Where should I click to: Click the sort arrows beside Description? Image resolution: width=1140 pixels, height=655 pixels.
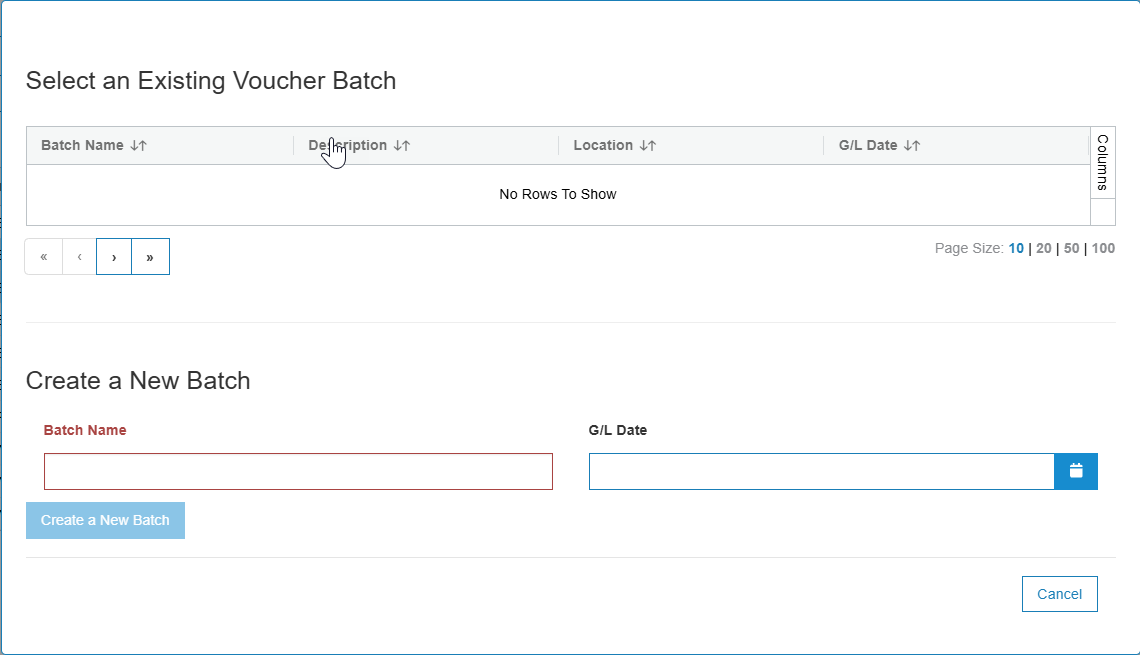point(402,145)
